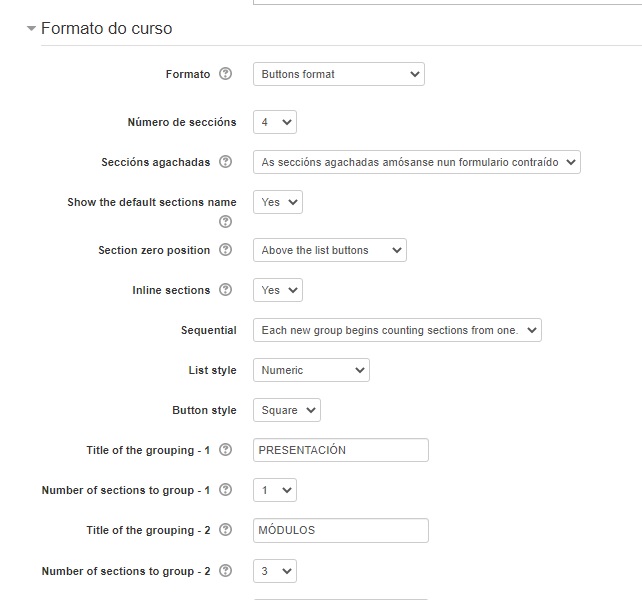The image size is (642, 600).
Task: Open the List style Numeric dropdown
Action: (x=311, y=370)
